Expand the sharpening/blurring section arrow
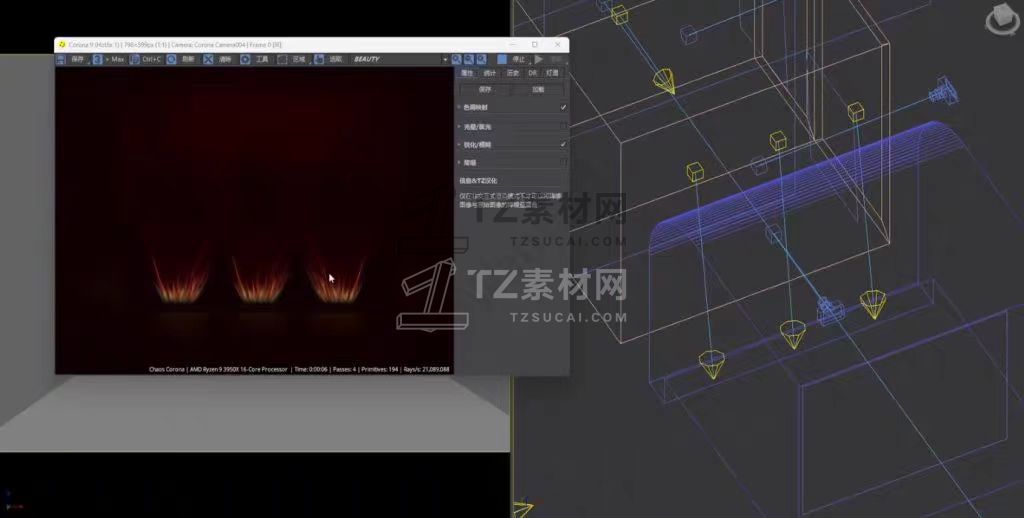The image size is (1024, 518). click(459, 144)
